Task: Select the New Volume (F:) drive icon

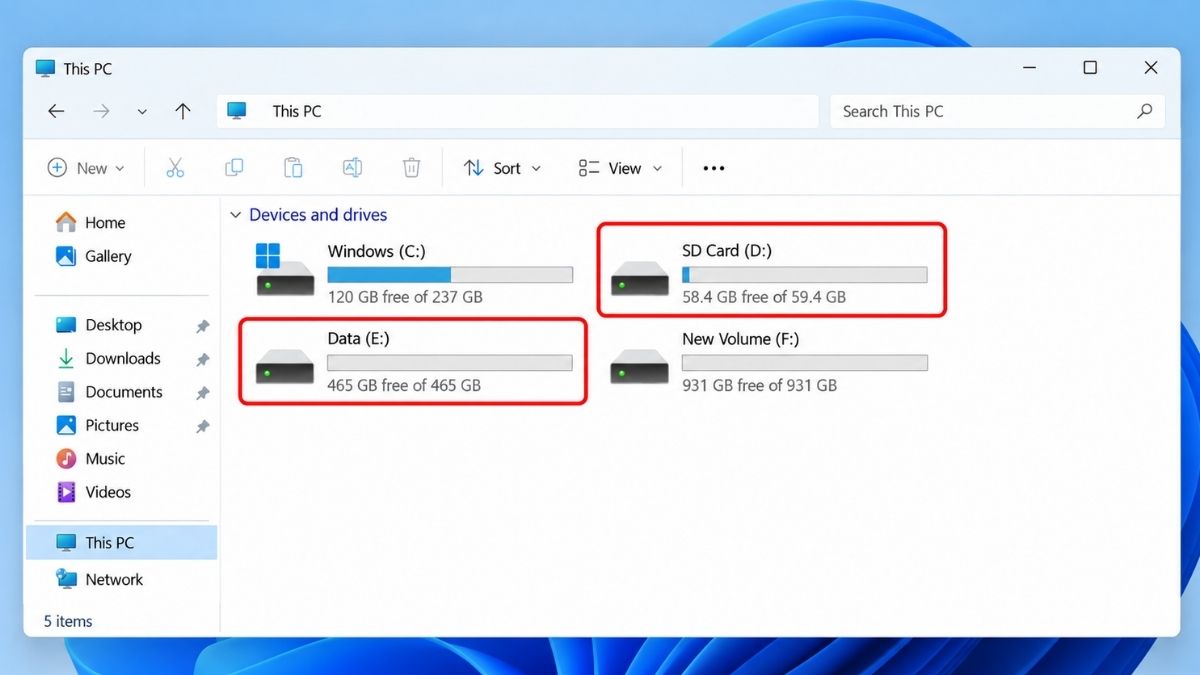Action: click(x=640, y=366)
